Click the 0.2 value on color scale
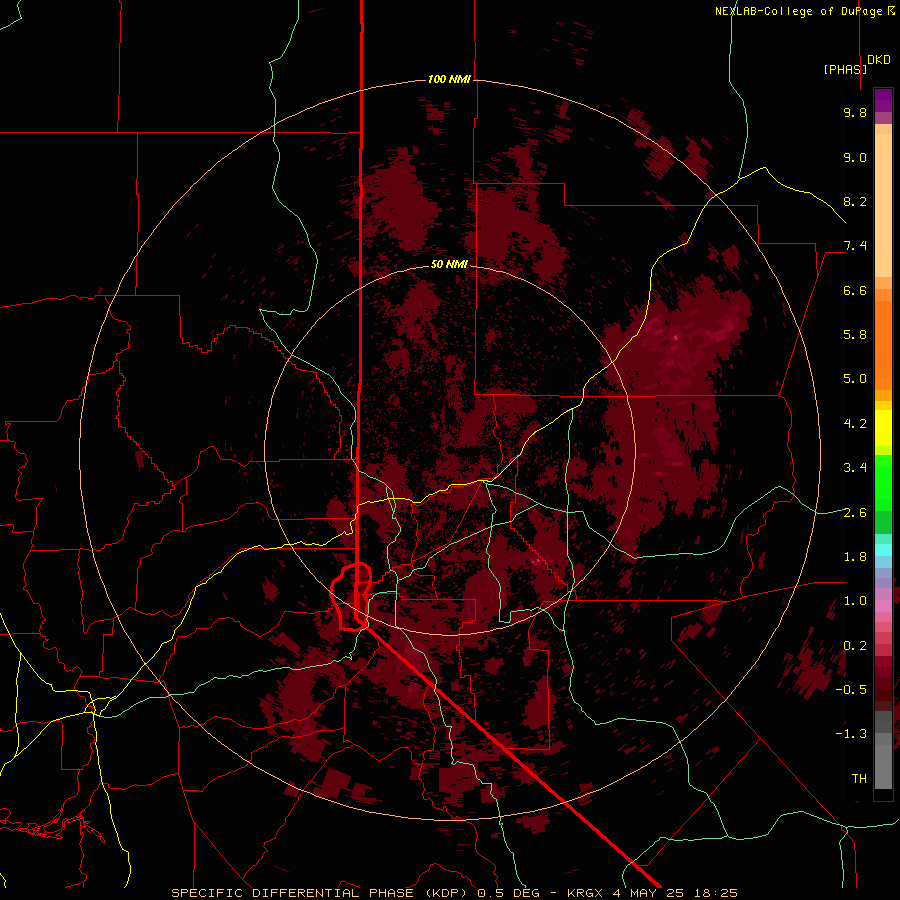This screenshot has height=900, width=900. coord(855,645)
